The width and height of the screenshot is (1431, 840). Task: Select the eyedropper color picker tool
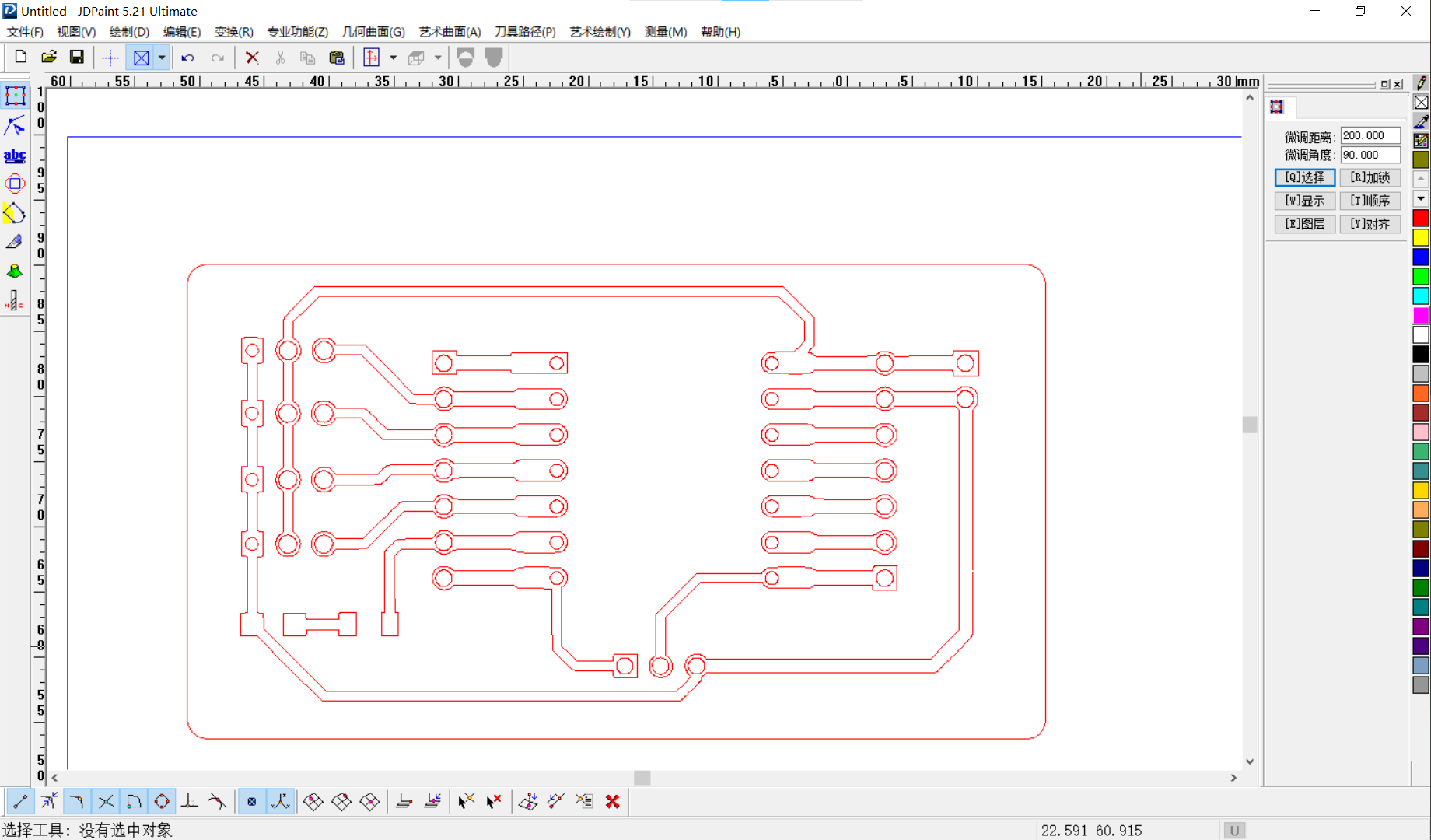1421,121
